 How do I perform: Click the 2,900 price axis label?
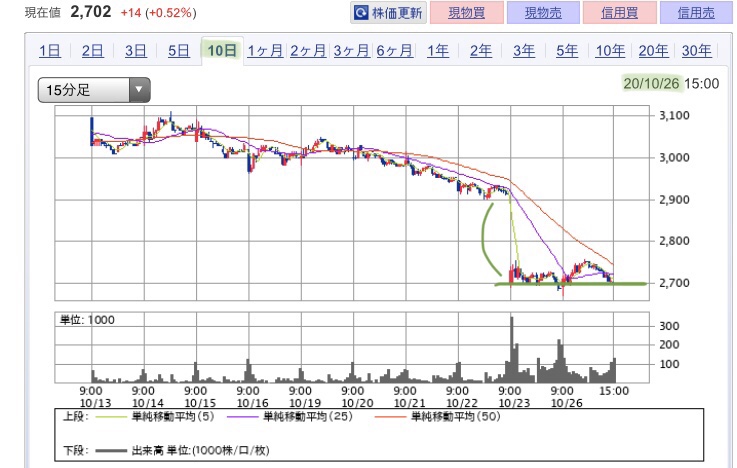point(674,200)
